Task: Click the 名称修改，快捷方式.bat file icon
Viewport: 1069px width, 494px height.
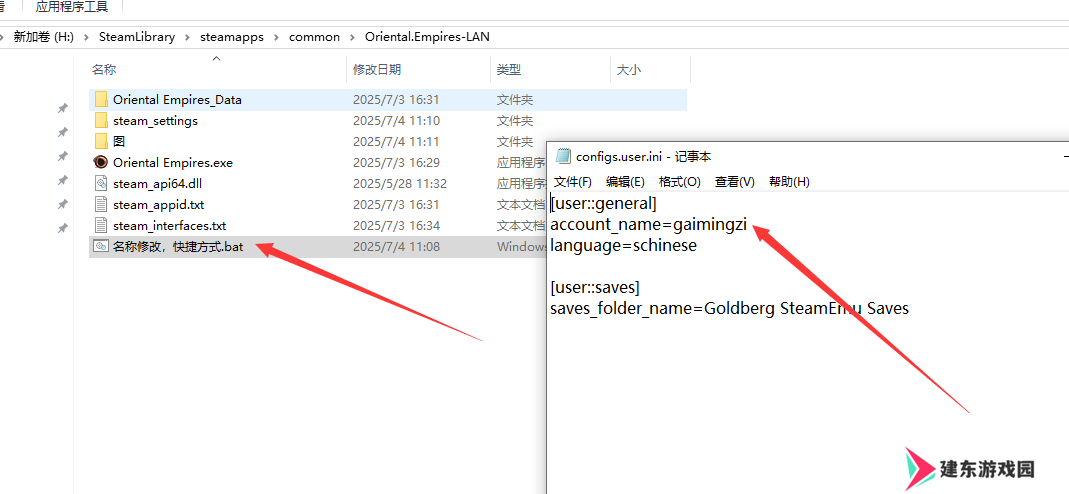Action: (x=101, y=247)
